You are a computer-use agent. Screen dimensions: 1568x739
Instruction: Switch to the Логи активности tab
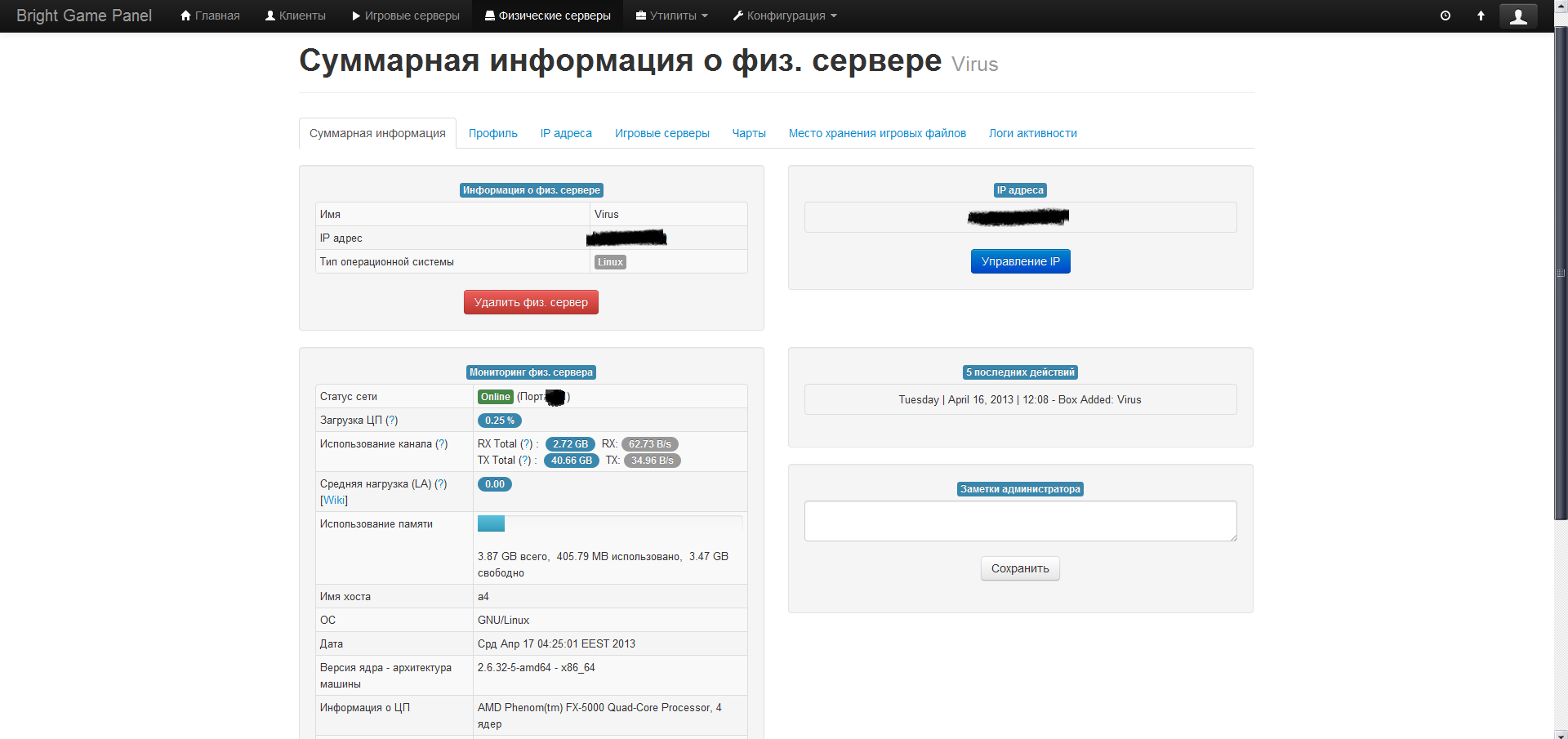[1033, 133]
